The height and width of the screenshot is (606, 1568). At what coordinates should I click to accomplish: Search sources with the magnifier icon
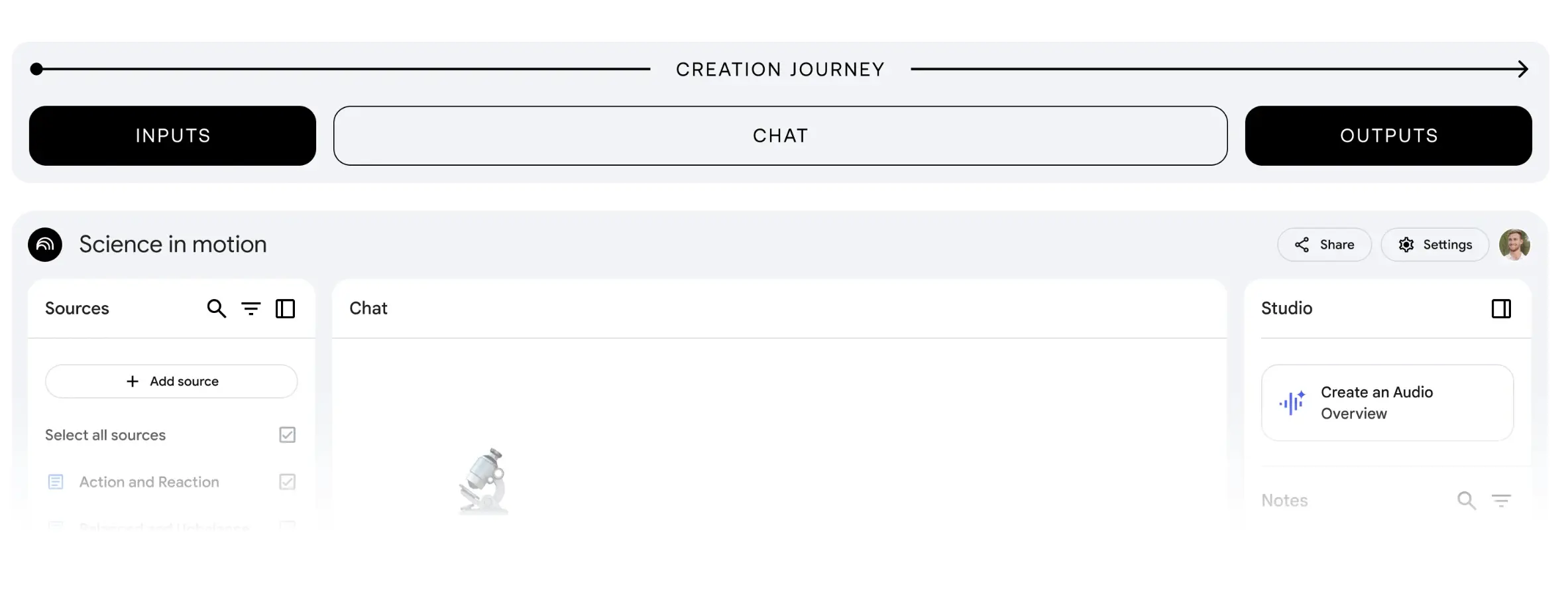[216, 309]
